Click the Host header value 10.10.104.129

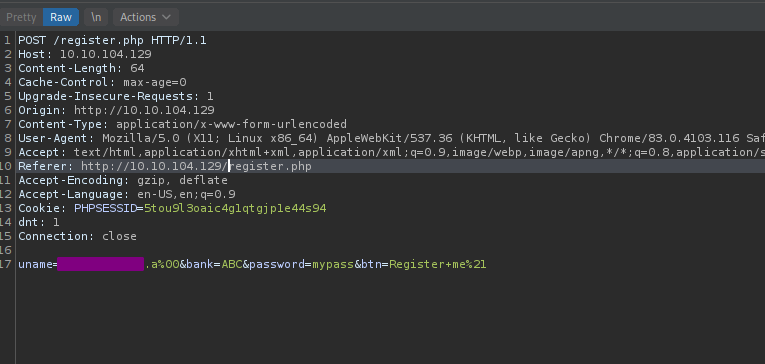106,54
